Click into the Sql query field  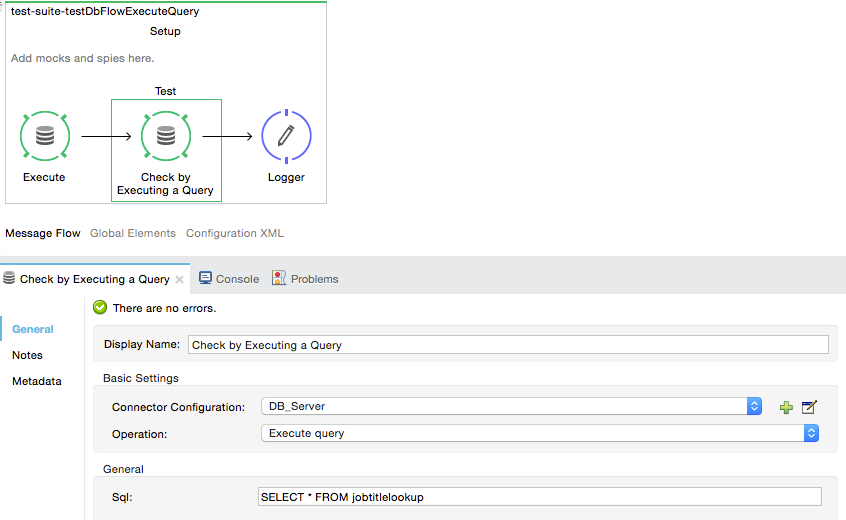click(540, 497)
